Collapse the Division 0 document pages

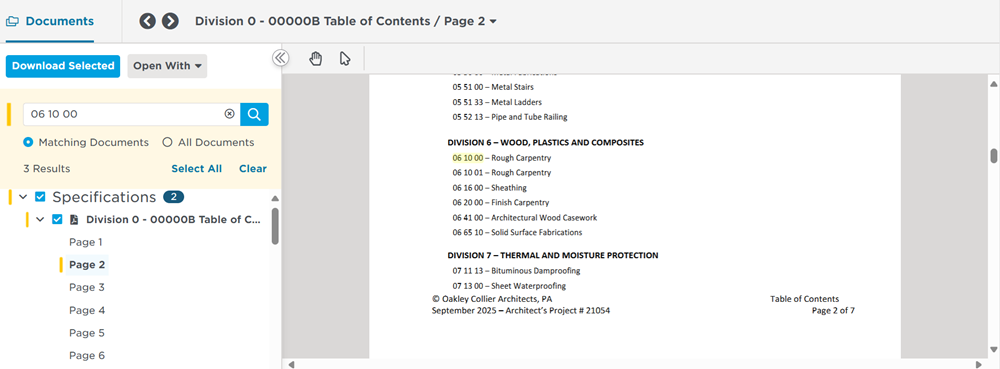pyautogui.click(x=40, y=219)
